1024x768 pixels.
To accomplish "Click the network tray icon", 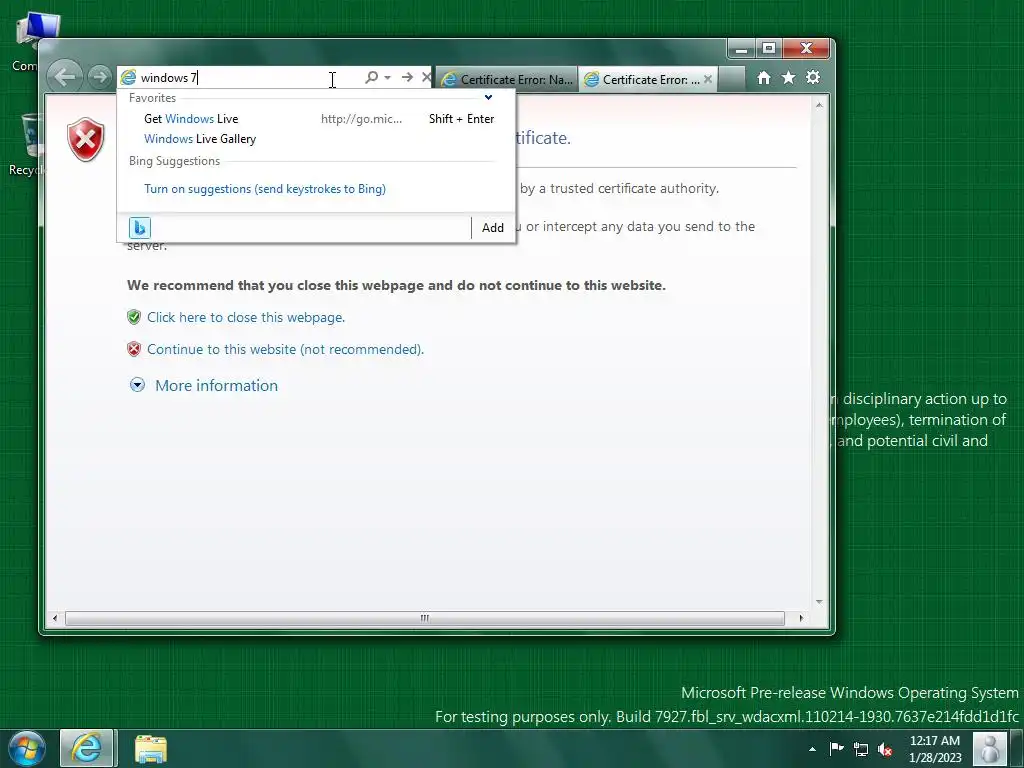I will (861, 749).
